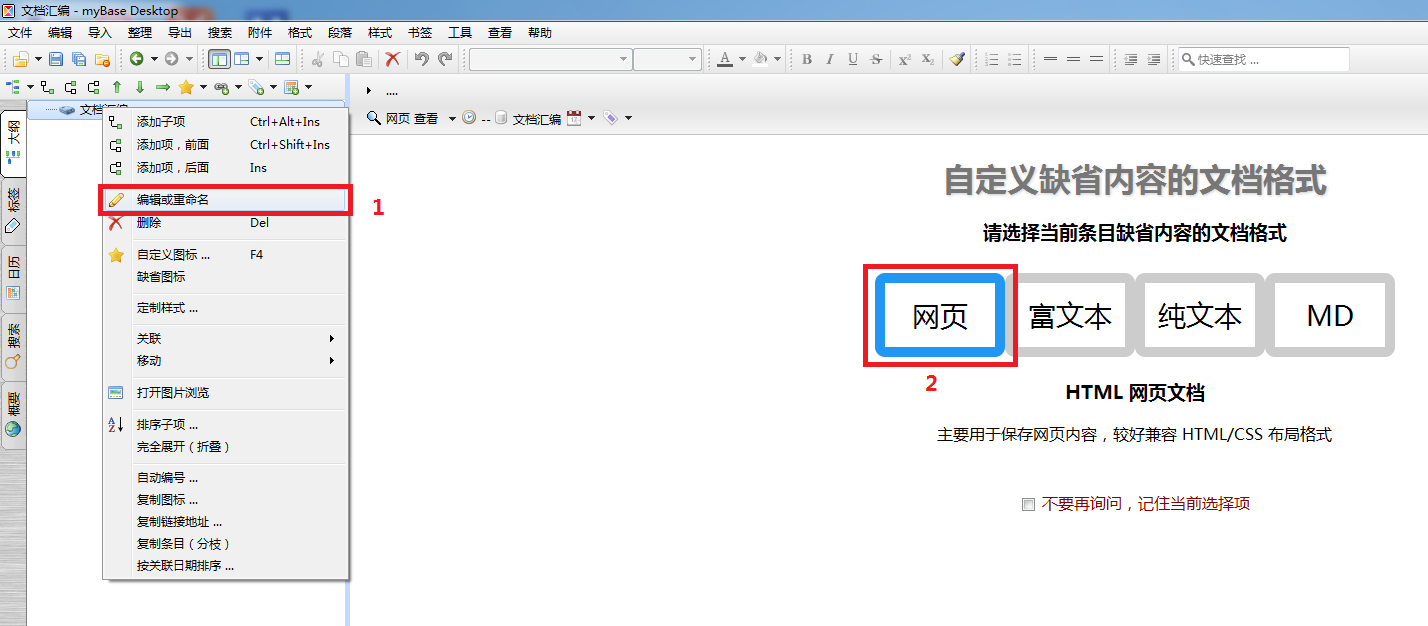This screenshot has height=626, width=1428.
Task: Select the 富文本 document format button
Action: tap(1070, 315)
